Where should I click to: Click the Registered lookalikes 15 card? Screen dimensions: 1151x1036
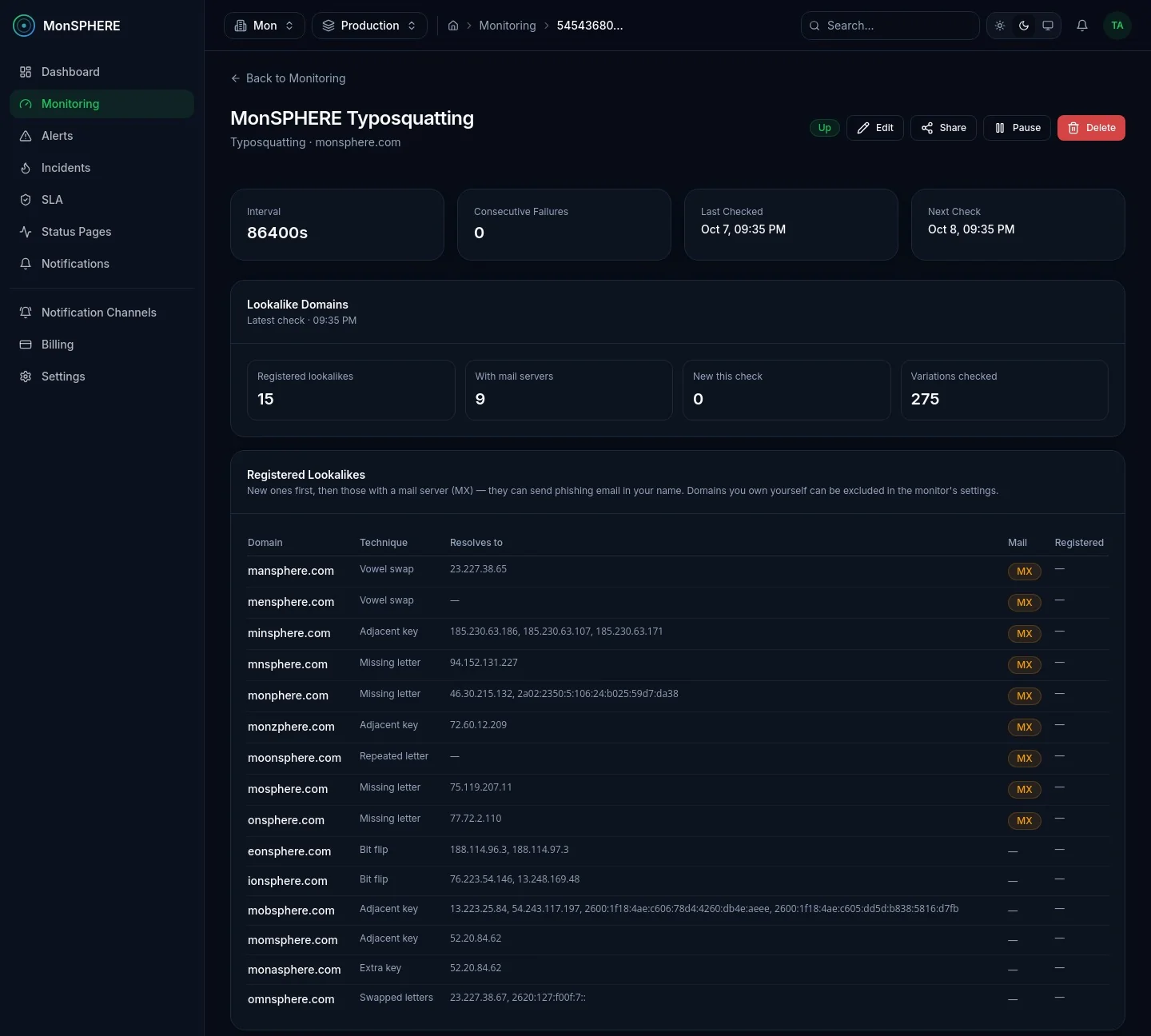tap(351, 390)
